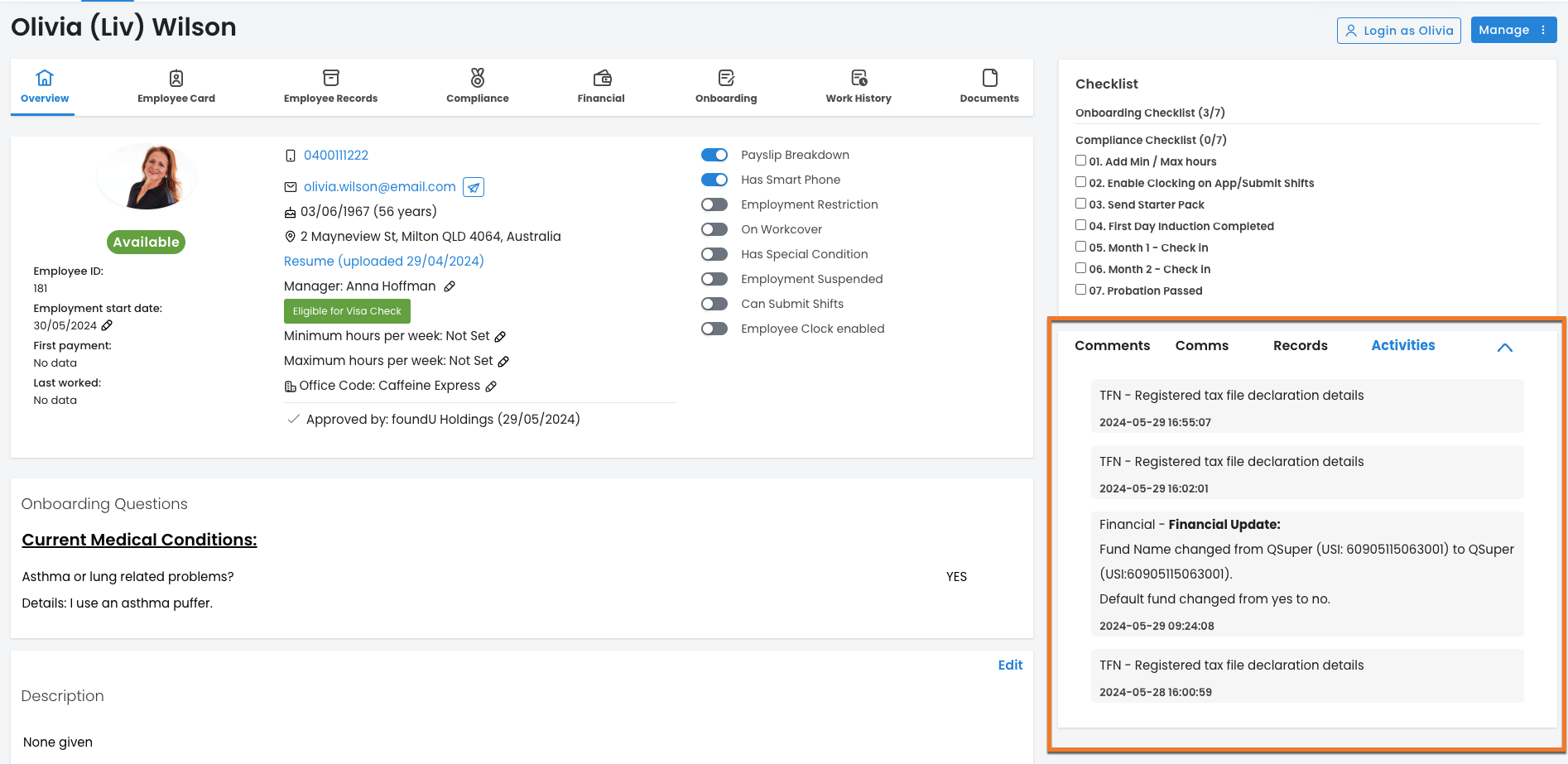Edit minimum hours per week pencil icon
Screen dimensions: 1568x764
point(500,336)
